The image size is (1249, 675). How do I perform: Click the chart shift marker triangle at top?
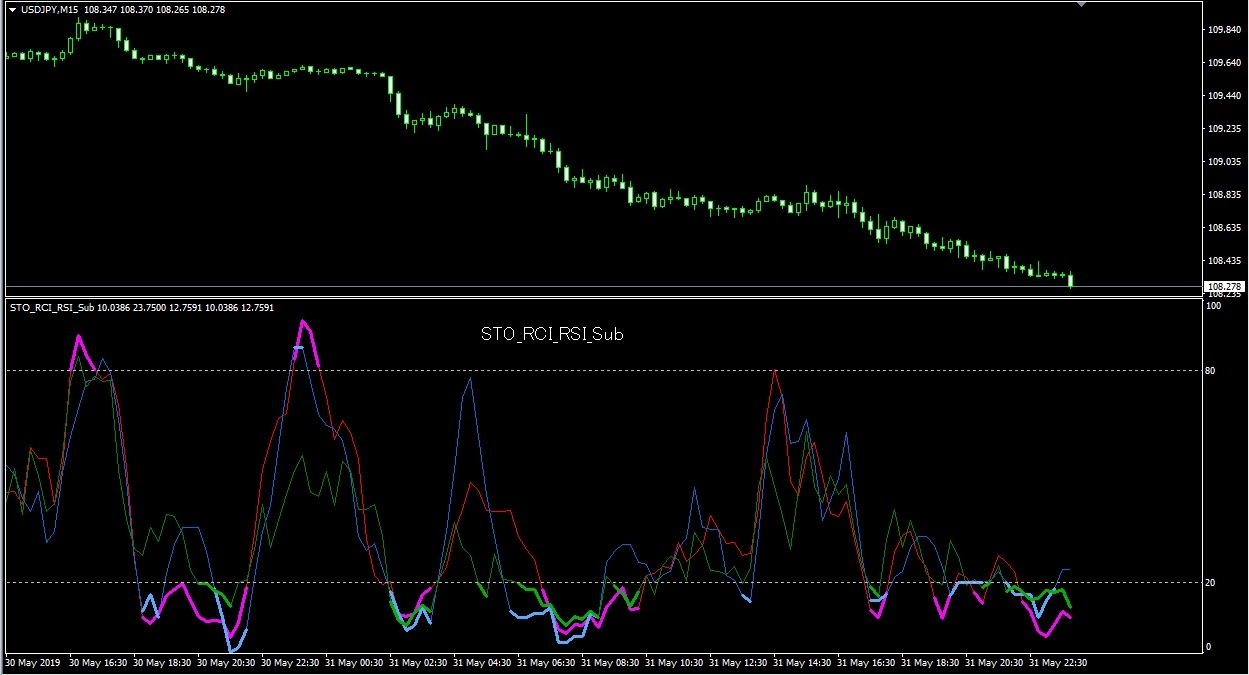pos(1081,5)
